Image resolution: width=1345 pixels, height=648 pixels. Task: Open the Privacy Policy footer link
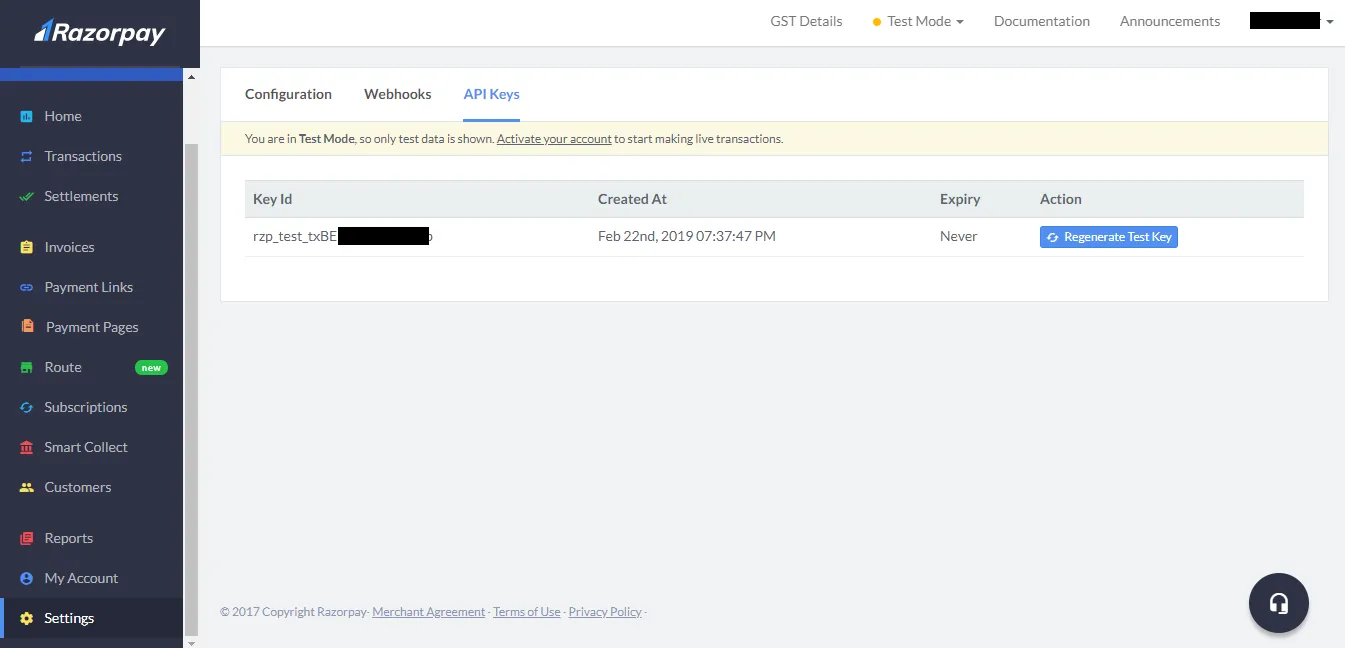click(605, 612)
